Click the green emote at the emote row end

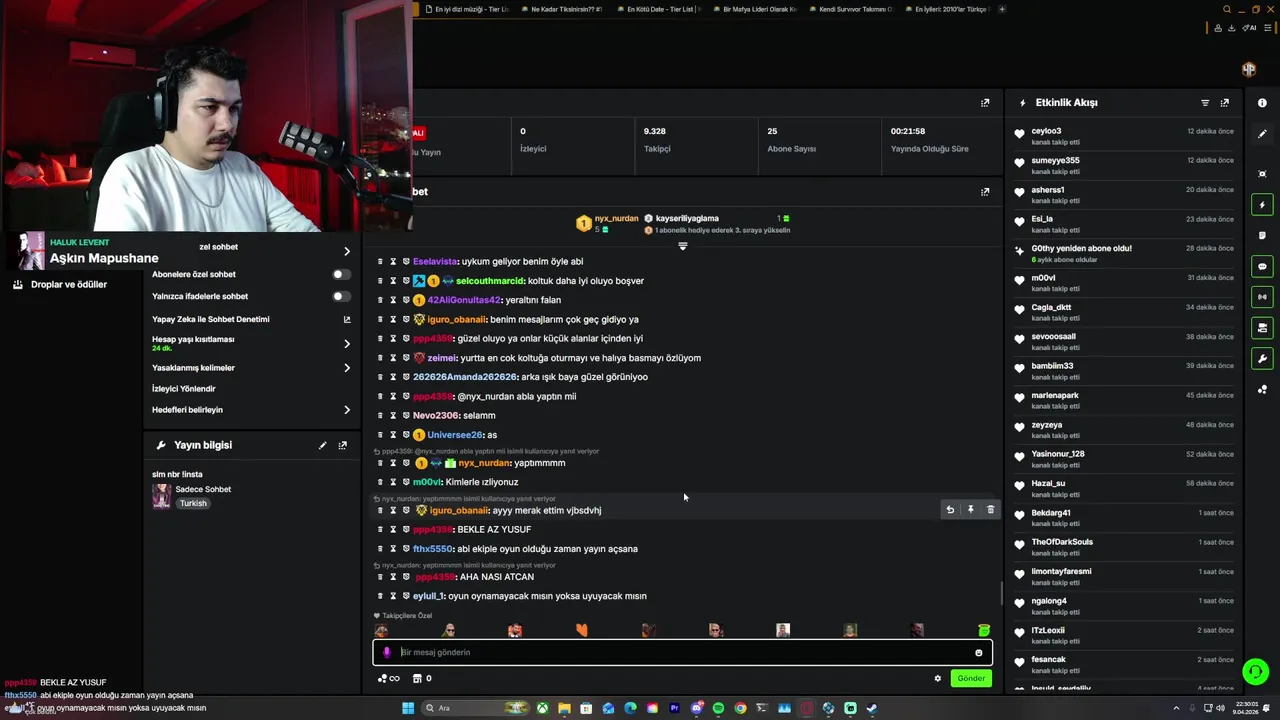pos(984,631)
